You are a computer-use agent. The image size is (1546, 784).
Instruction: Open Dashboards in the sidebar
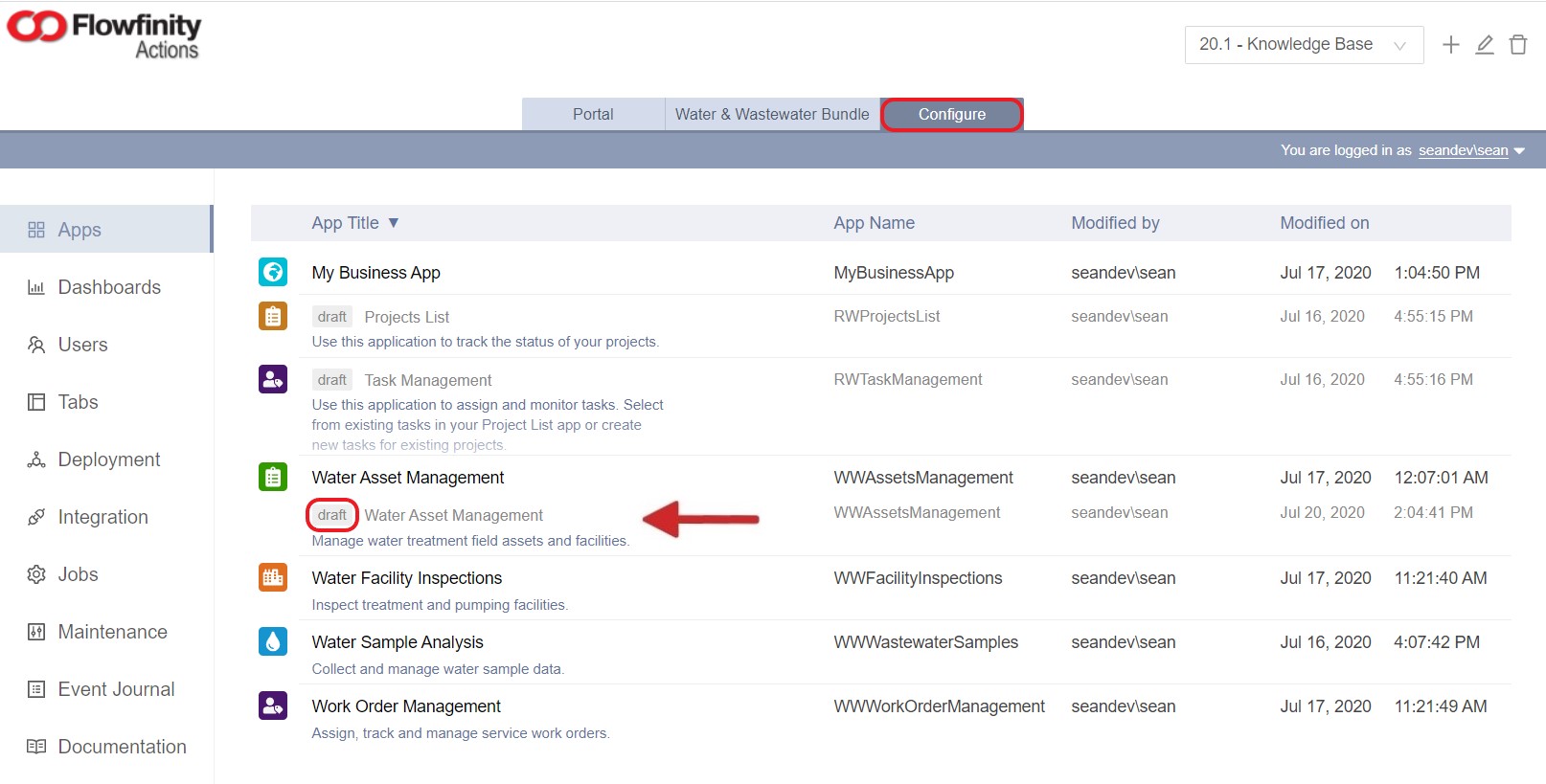pos(108,287)
